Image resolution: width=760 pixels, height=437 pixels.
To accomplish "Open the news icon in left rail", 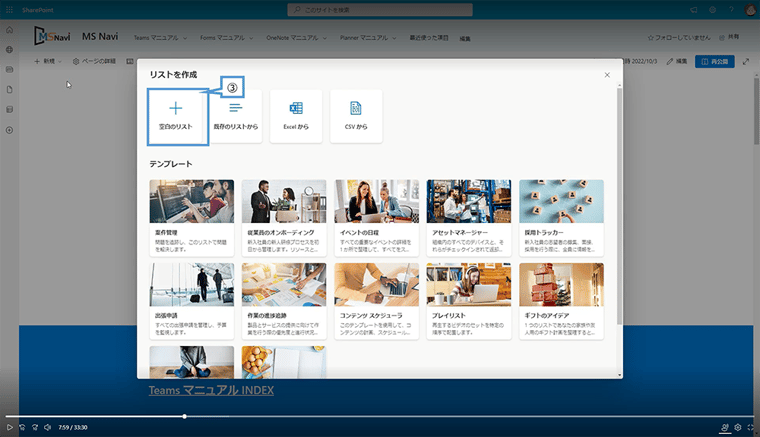I will coord(9,69).
